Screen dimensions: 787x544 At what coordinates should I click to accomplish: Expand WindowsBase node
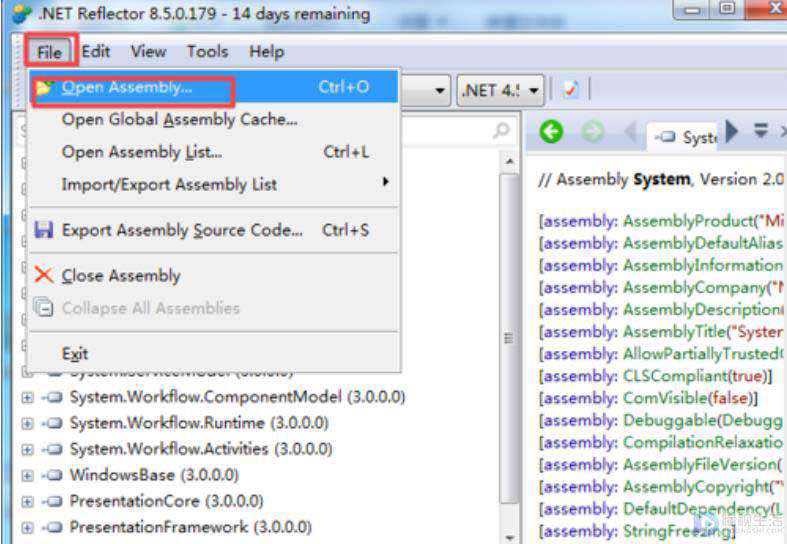point(28,475)
